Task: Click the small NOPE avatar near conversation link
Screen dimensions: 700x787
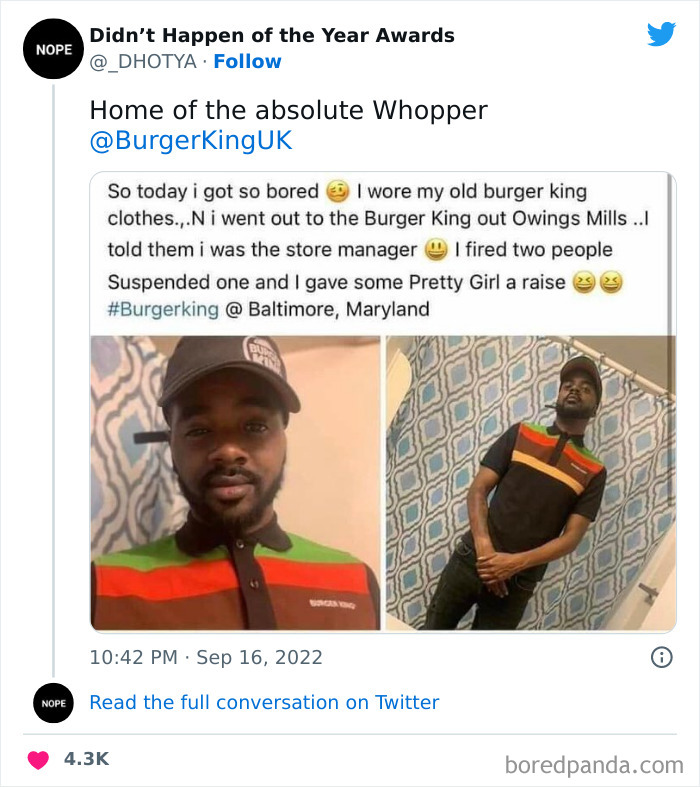Action: click(x=53, y=703)
